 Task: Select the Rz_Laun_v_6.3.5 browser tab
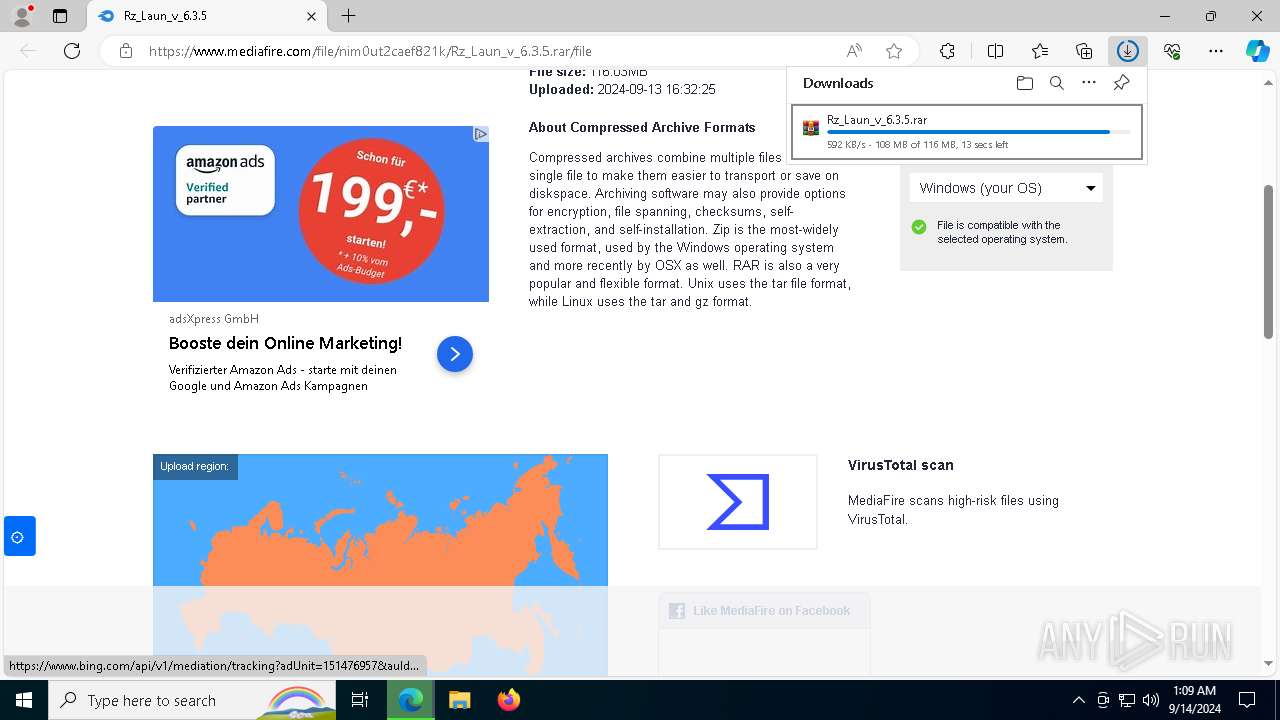207,16
